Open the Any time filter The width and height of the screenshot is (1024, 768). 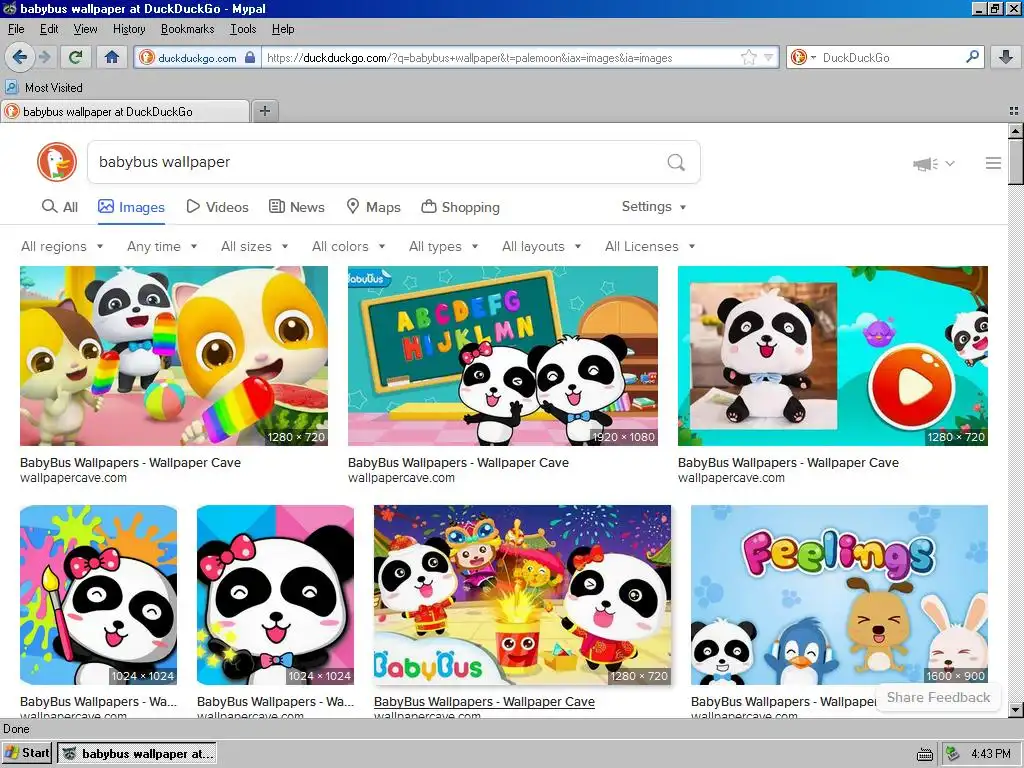[x=162, y=246]
